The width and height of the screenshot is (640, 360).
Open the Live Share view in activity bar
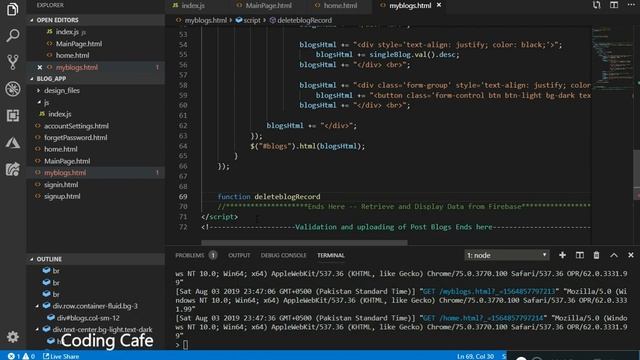pyautogui.click(x=12, y=169)
